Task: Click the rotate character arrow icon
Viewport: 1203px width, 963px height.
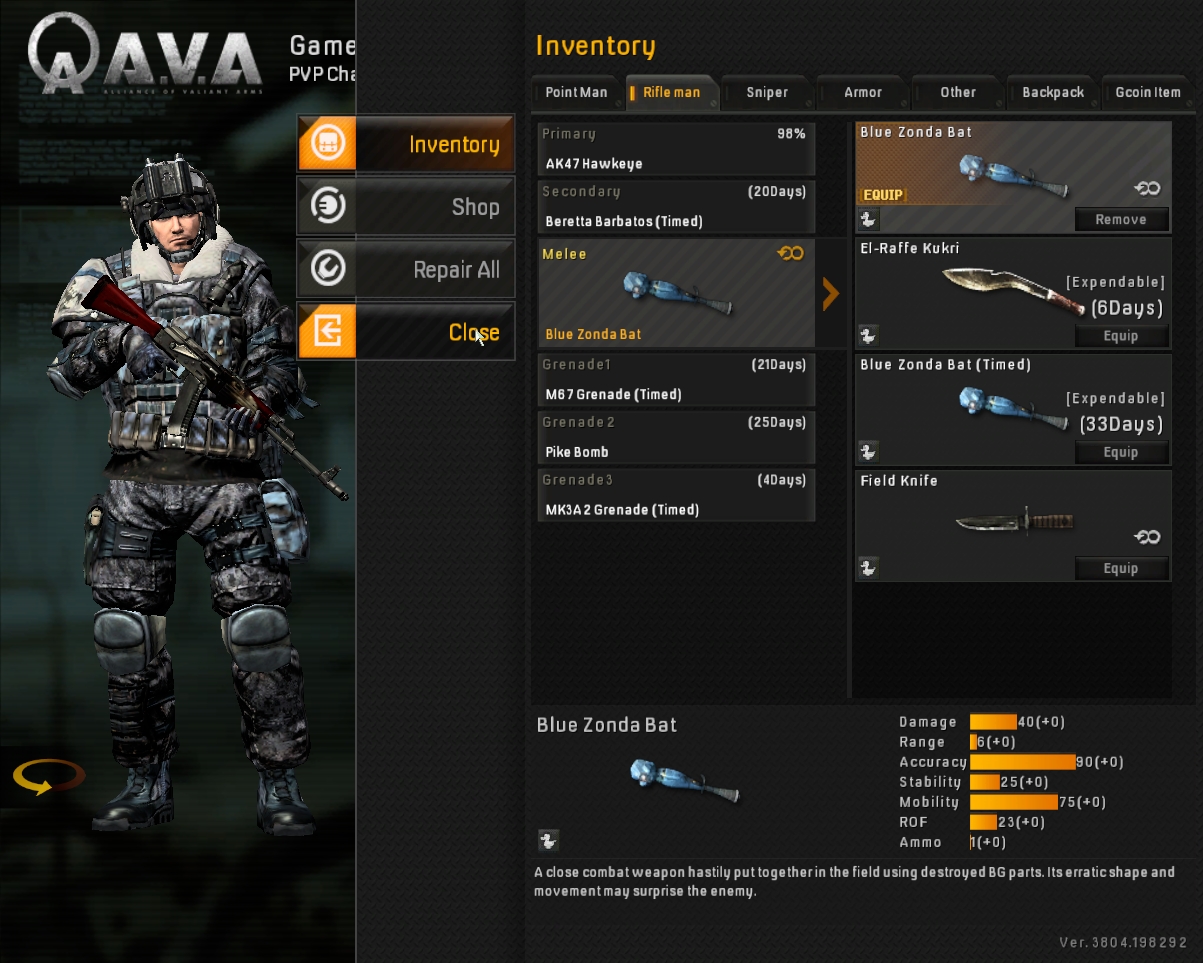Action: (x=48, y=776)
